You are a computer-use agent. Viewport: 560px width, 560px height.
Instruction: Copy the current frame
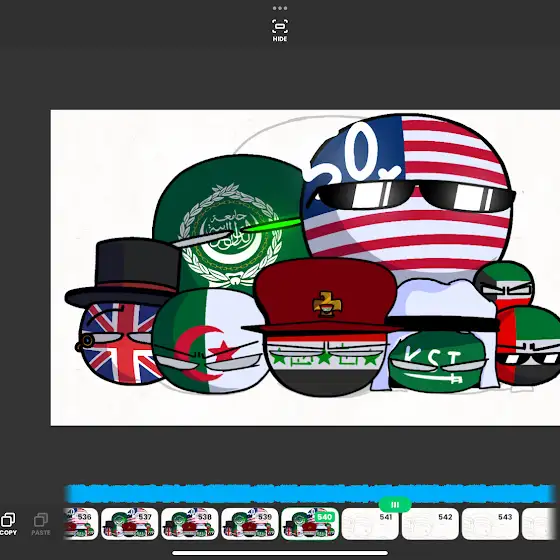point(8,524)
